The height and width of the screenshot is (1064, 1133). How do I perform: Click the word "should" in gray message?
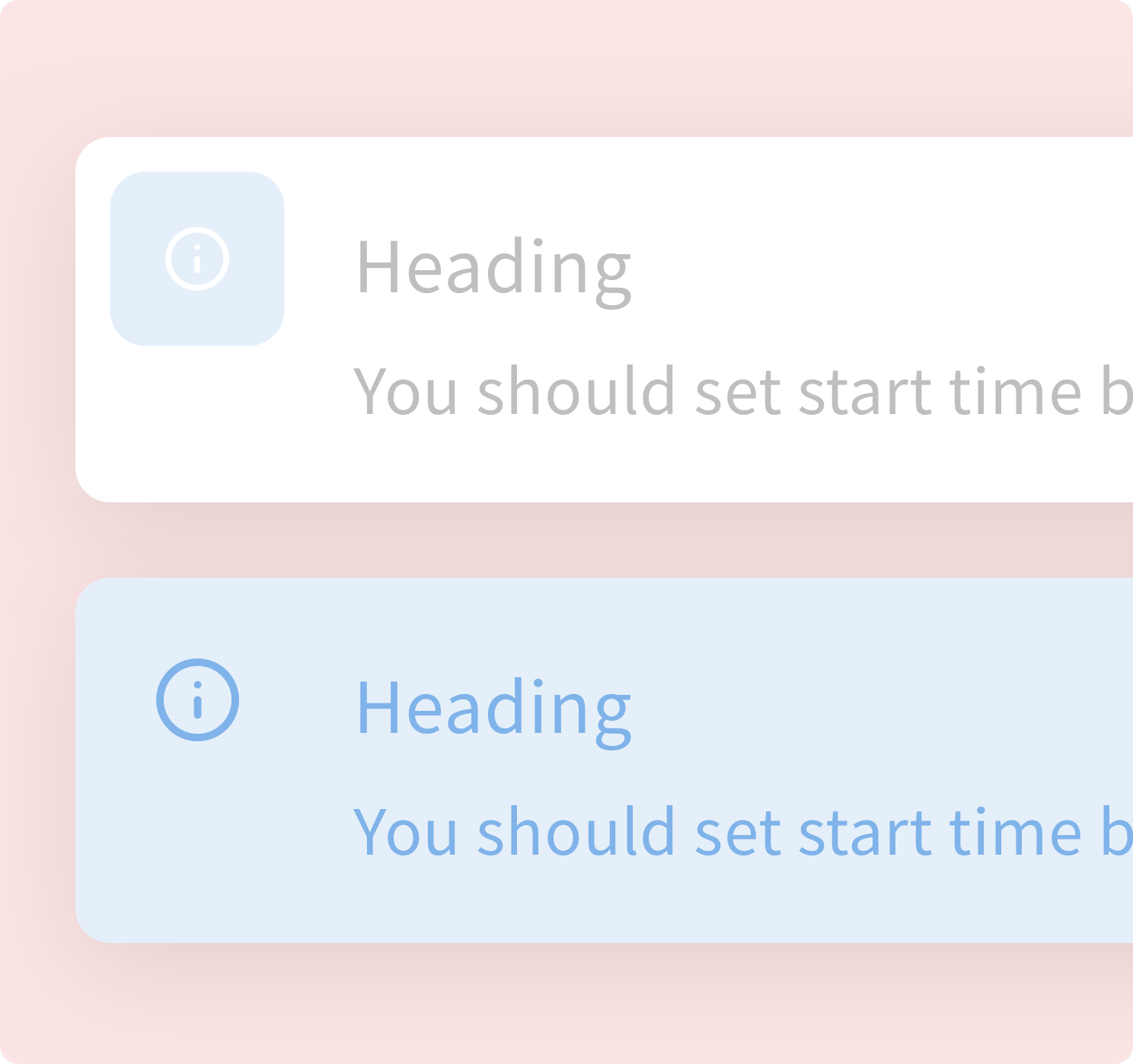576,392
